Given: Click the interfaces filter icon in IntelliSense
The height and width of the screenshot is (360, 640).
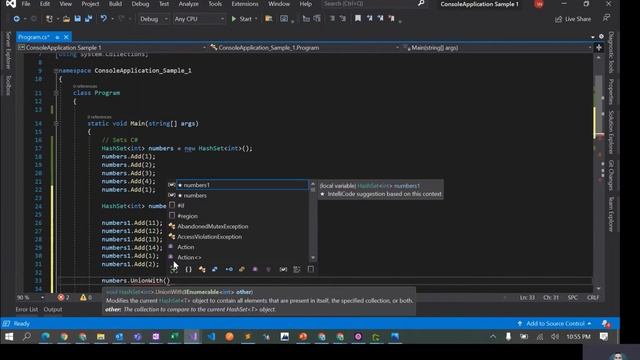Looking at the screenshot, I should 229,269.
